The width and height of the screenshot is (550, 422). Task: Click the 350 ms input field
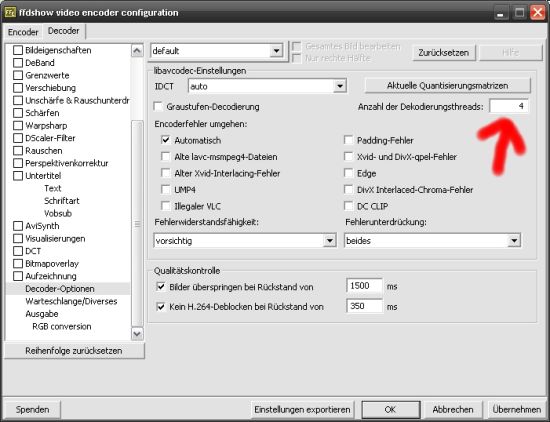pyautogui.click(x=364, y=306)
